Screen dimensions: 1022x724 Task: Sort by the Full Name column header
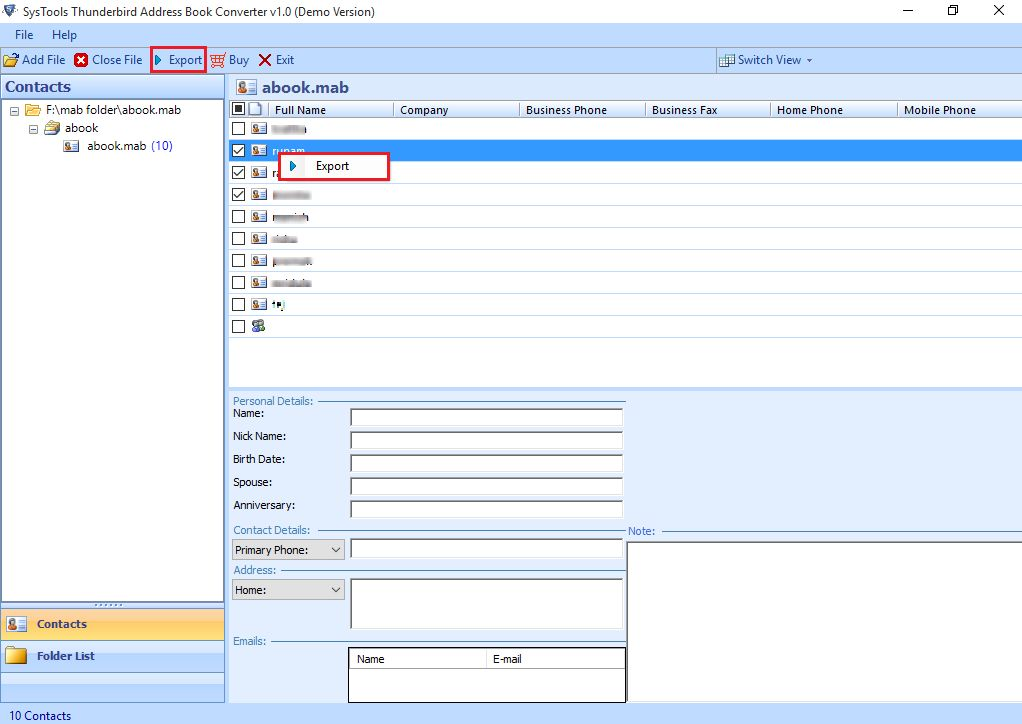point(300,110)
